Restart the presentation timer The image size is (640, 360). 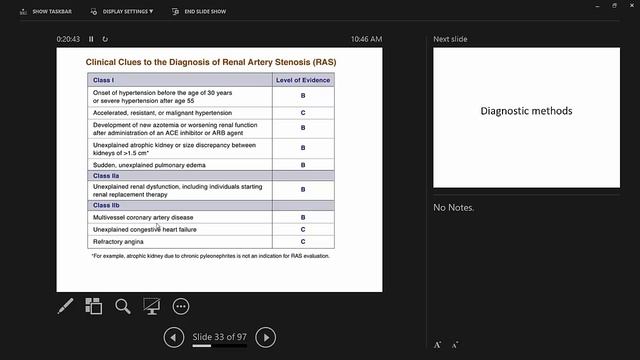pyautogui.click(x=105, y=39)
